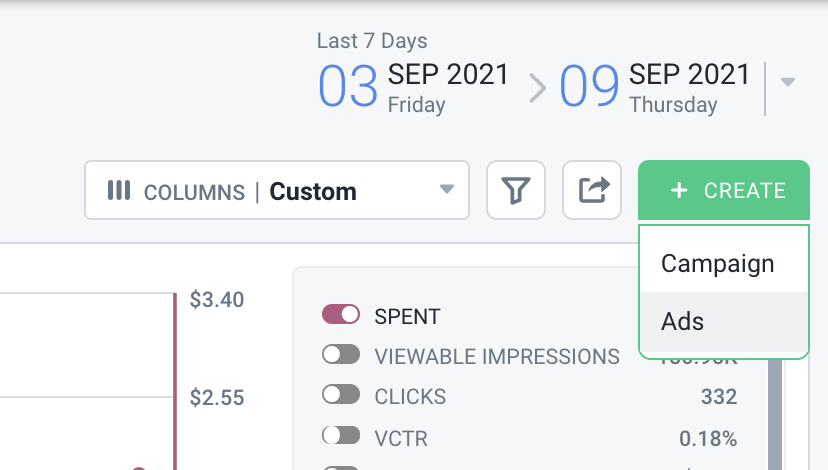The height and width of the screenshot is (470, 828).
Task: Click the 03 Sep 2021 start date
Action: [x=413, y=87]
